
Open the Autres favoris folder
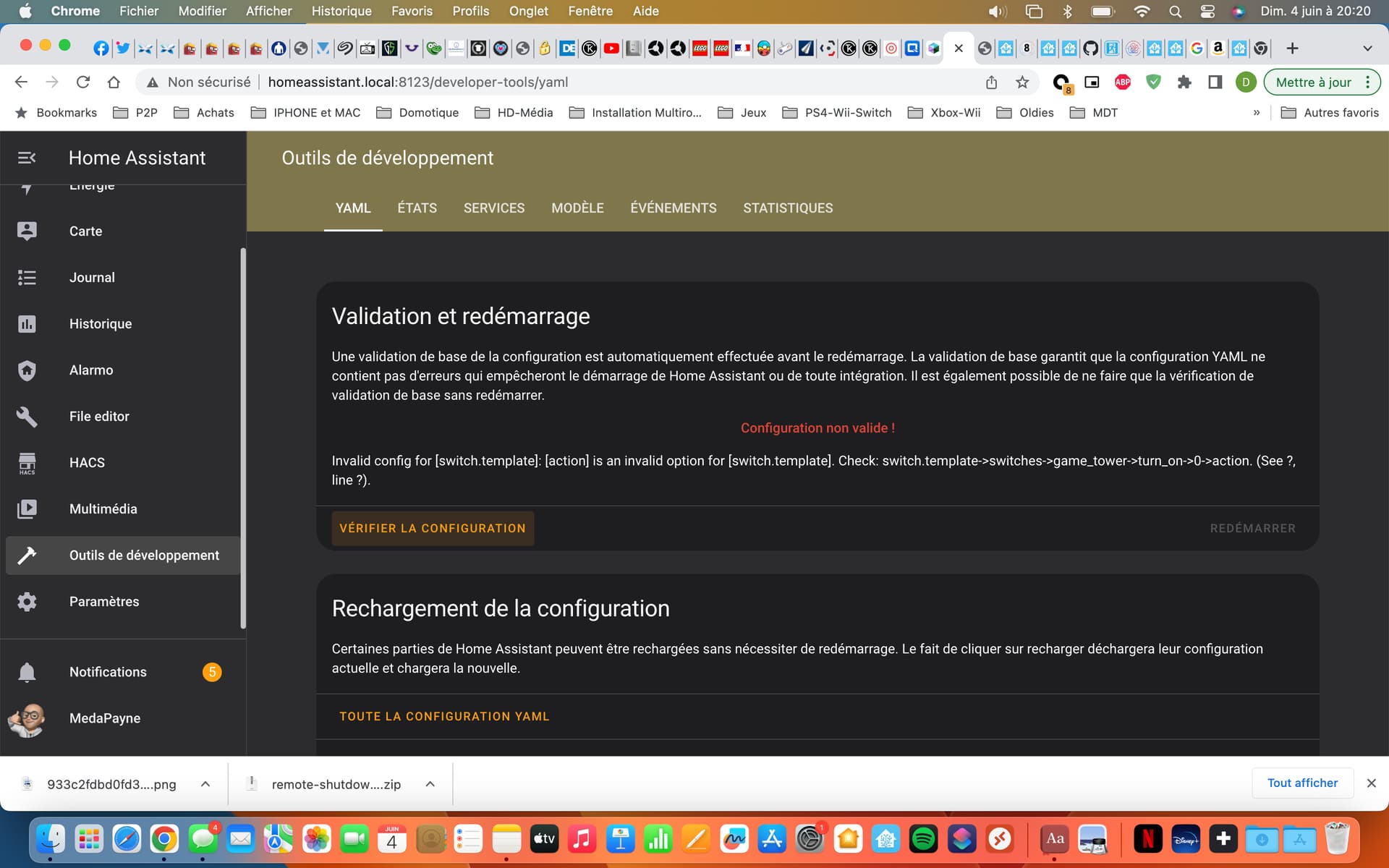pyautogui.click(x=1330, y=113)
